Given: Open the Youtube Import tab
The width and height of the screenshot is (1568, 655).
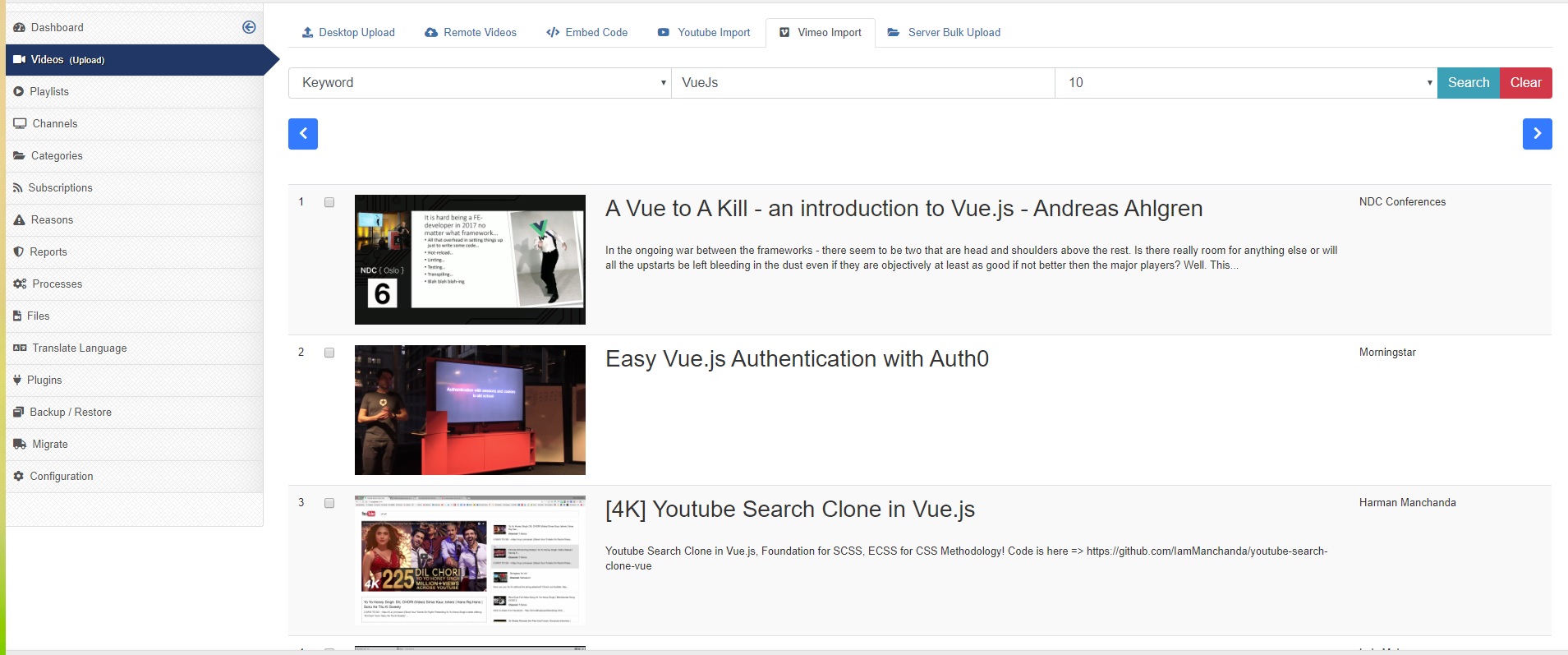Looking at the screenshot, I should (704, 33).
